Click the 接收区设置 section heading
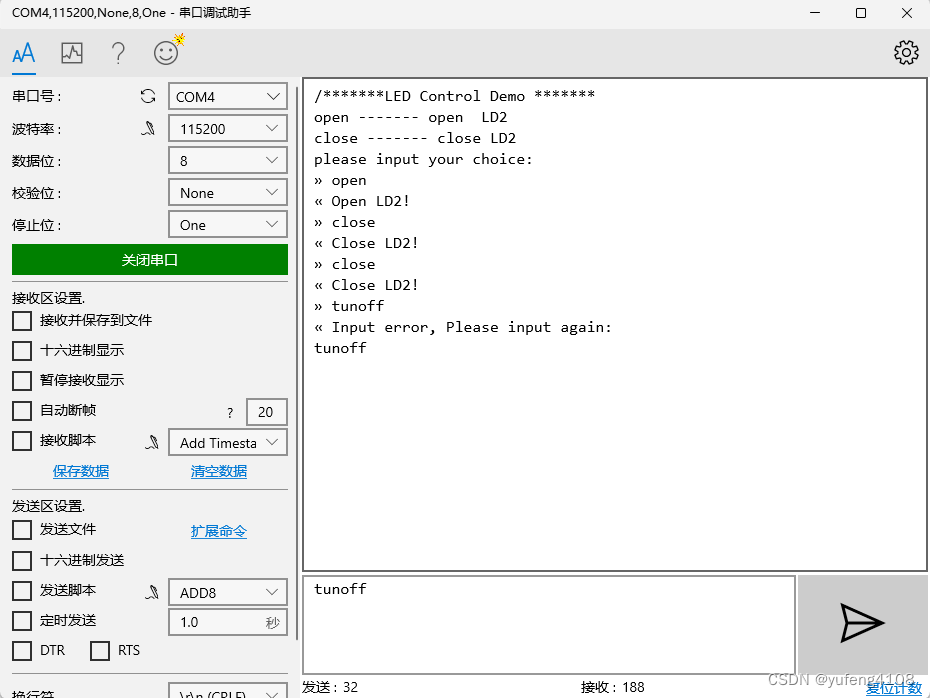 pyautogui.click(x=49, y=298)
